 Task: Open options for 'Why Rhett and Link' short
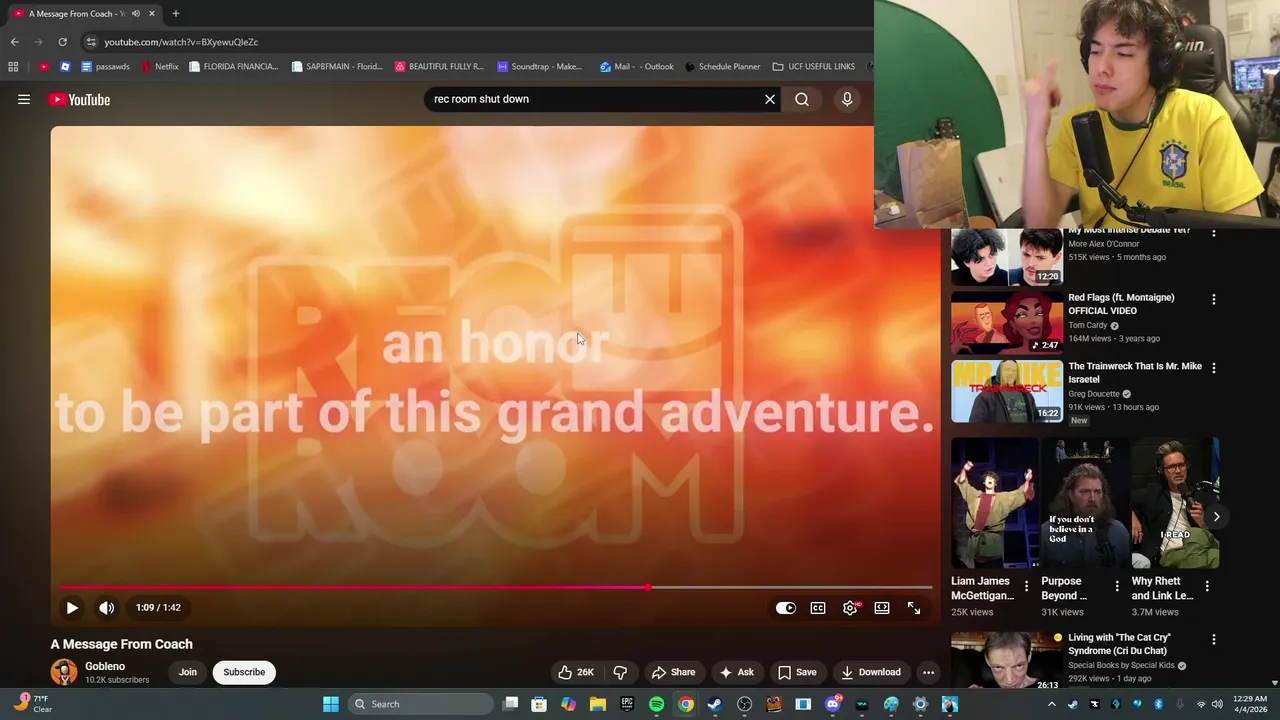[1207, 586]
